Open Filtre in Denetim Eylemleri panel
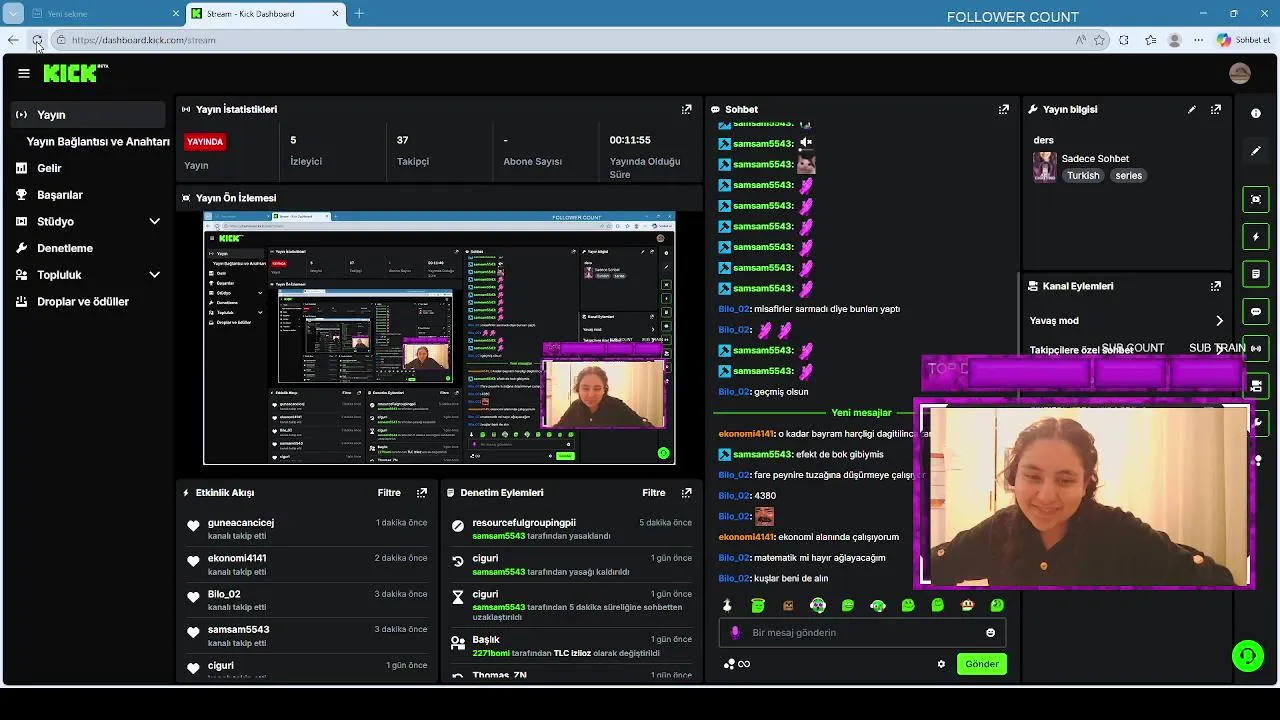Image resolution: width=1280 pixels, height=720 pixels. pos(654,493)
